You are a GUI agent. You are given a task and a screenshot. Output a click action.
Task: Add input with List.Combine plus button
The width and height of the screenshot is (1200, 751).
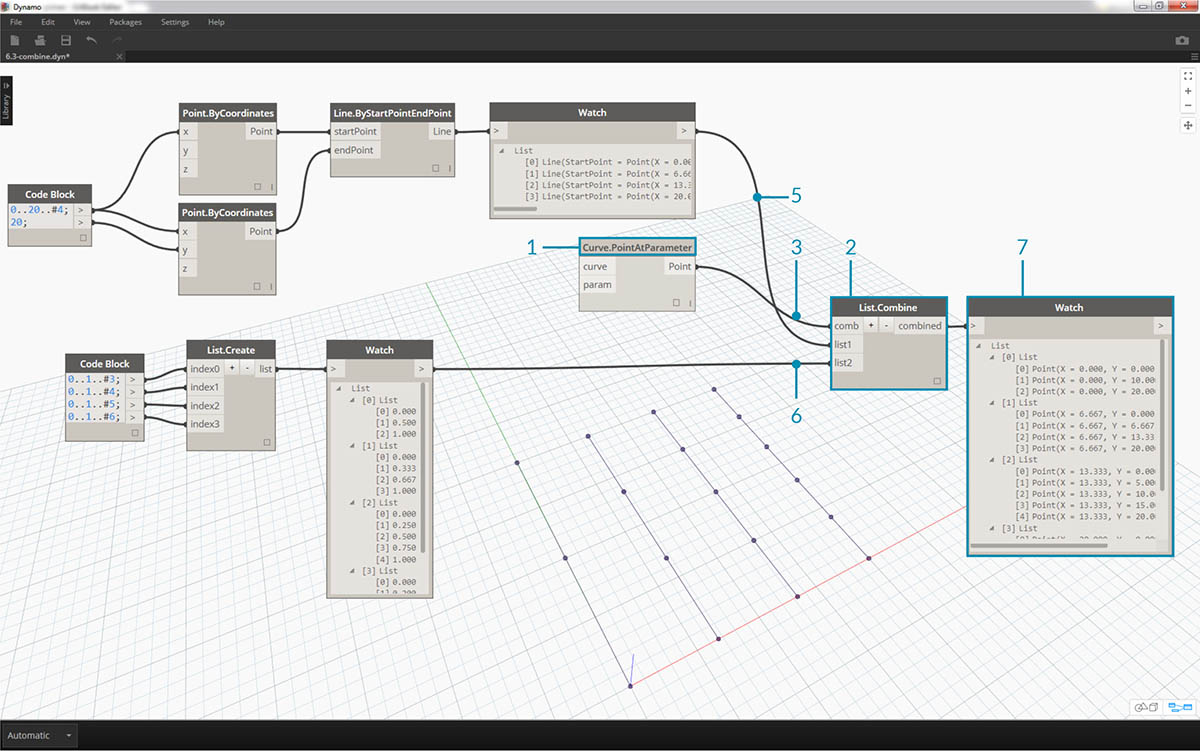click(871, 326)
